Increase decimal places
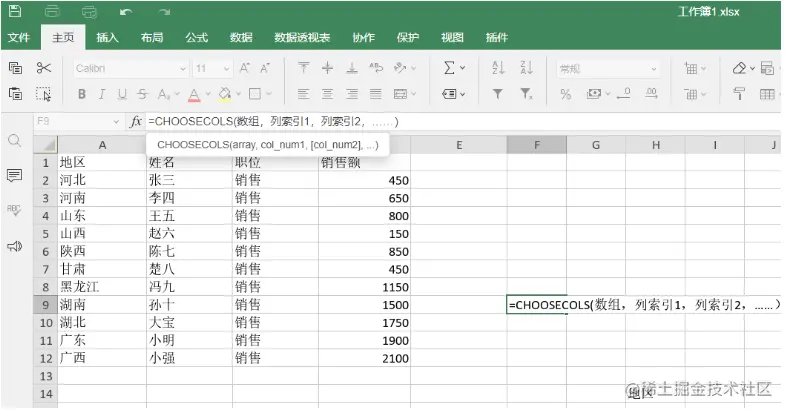The height and width of the screenshot is (412, 786). point(651,94)
